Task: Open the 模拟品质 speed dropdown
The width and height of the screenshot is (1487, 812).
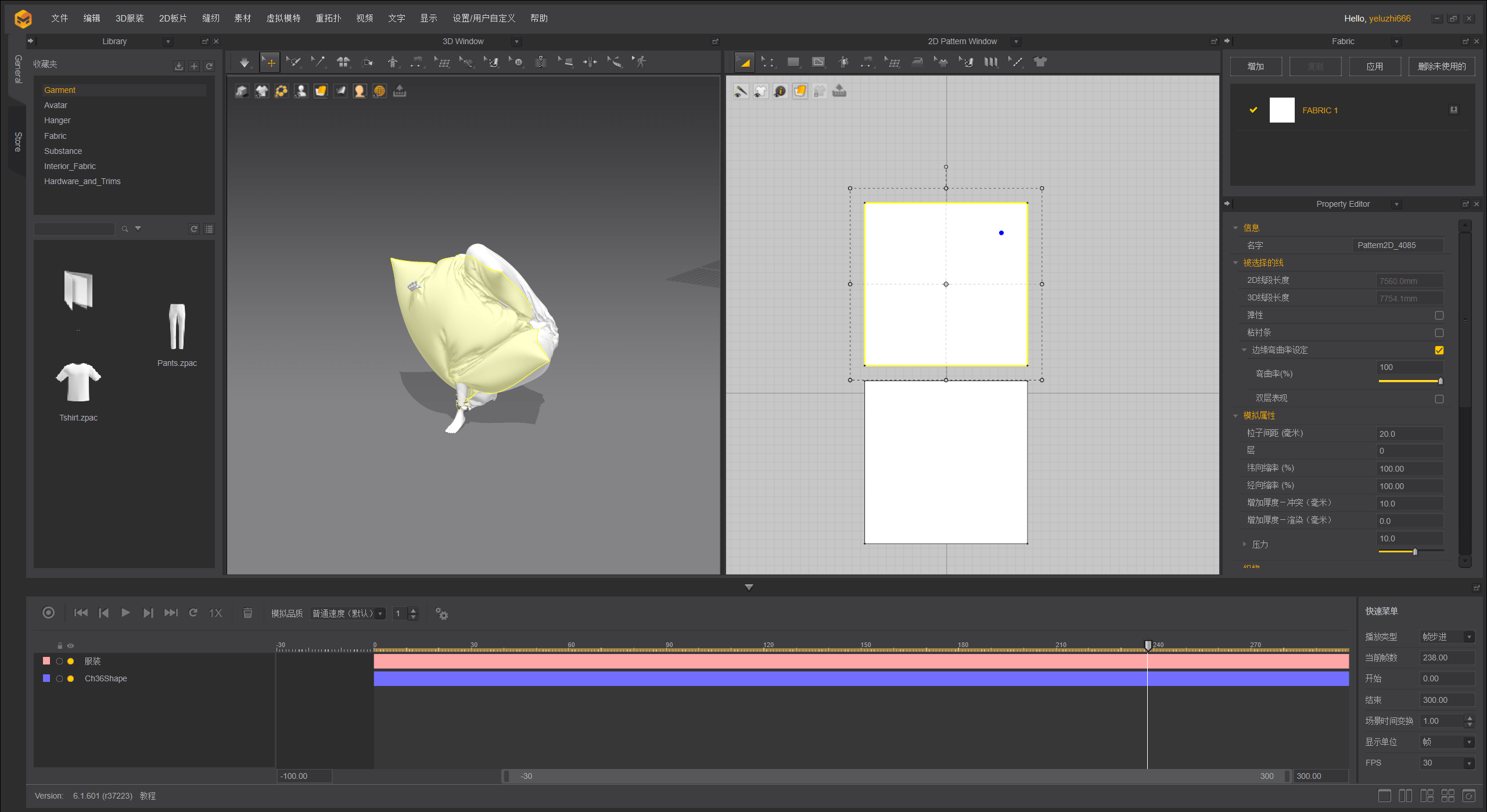Action: 347,613
